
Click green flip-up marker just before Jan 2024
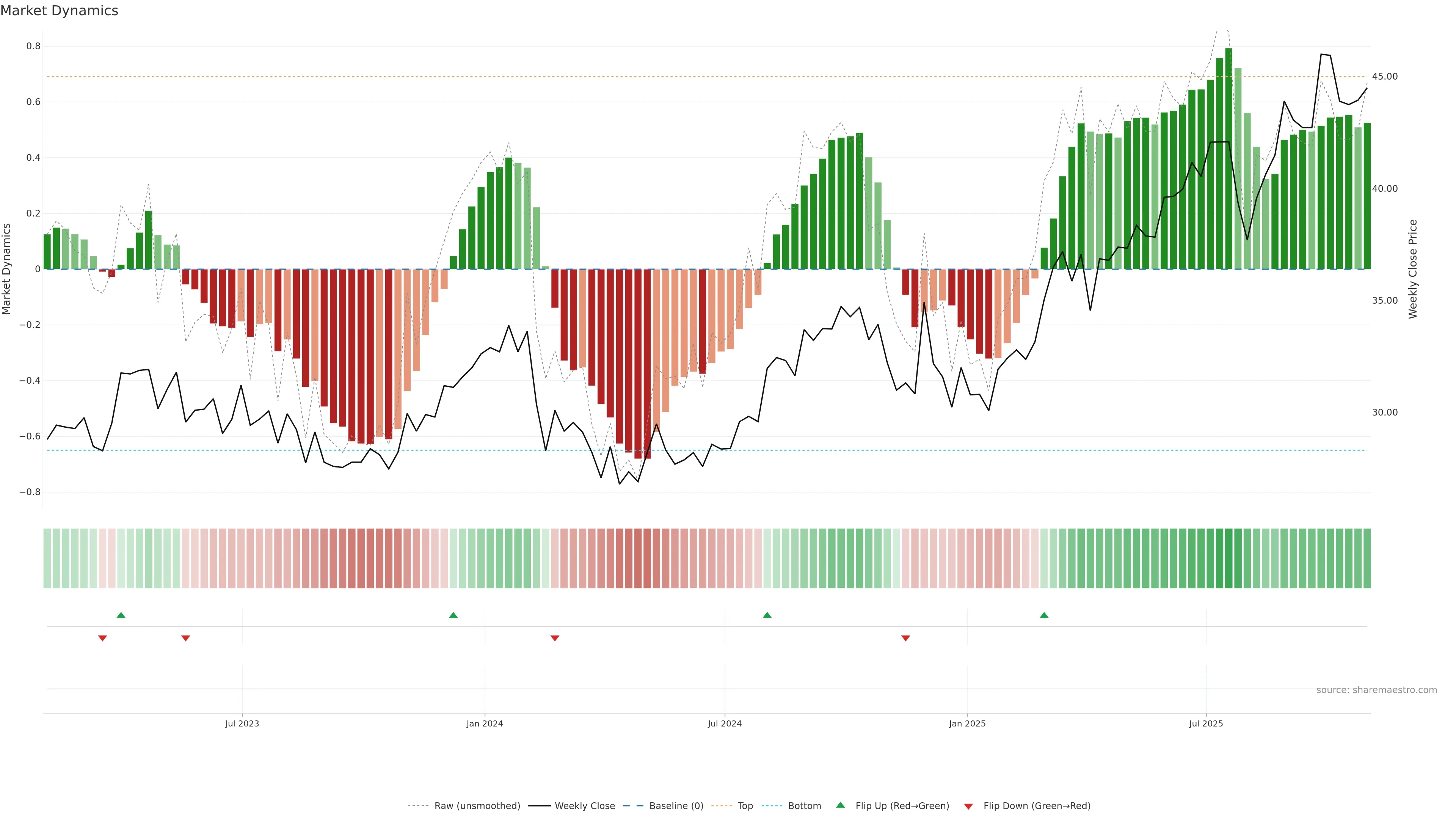(x=453, y=615)
